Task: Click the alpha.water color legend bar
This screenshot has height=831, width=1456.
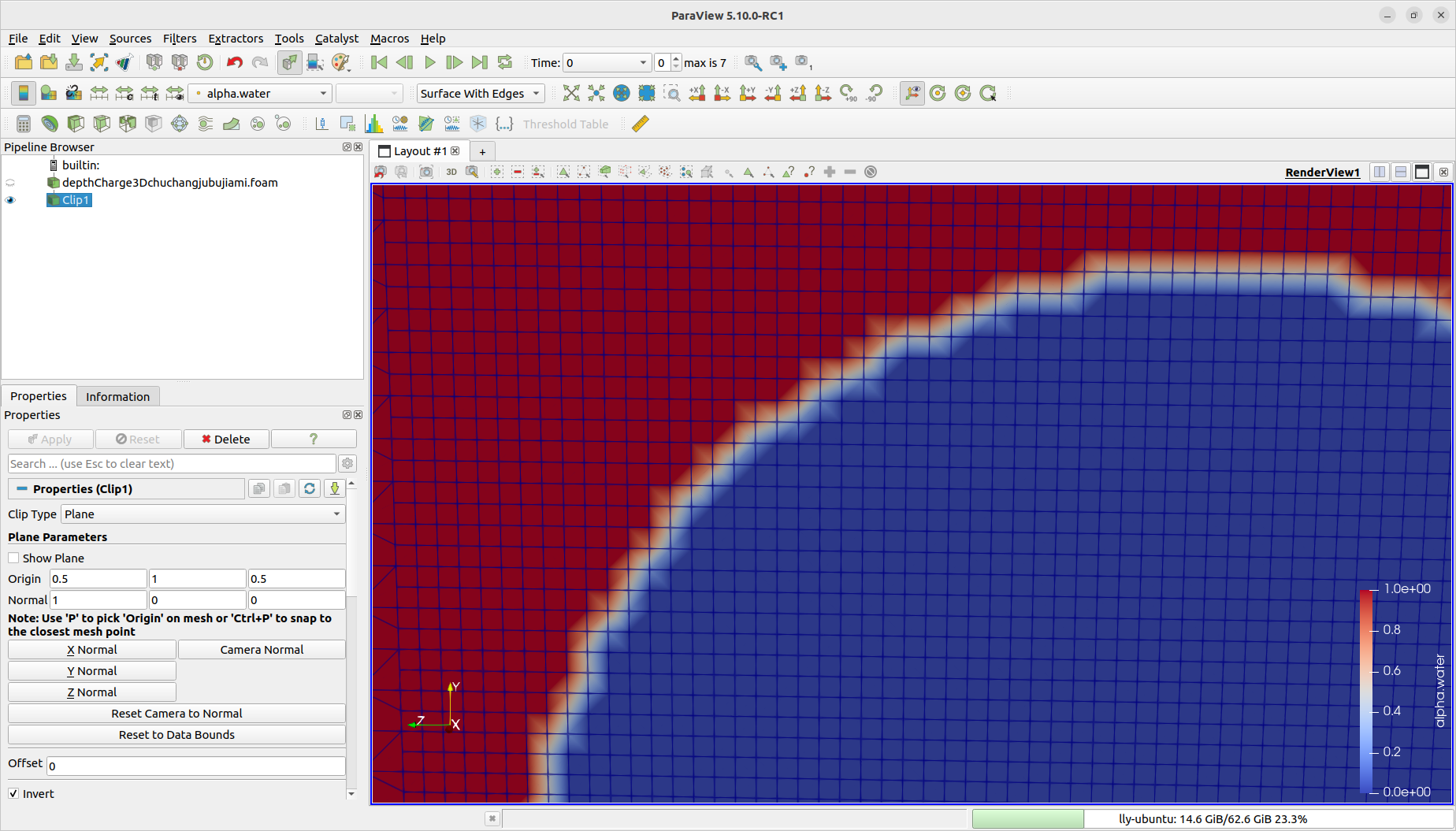Action: click(1365, 690)
